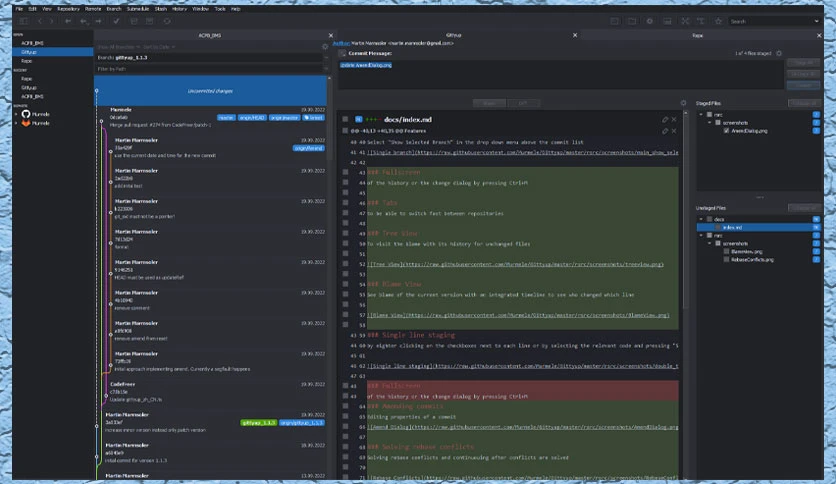This screenshot has width=836, height=484.
Task: Click the diff view vertical scrollbar
Action: [685, 211]
